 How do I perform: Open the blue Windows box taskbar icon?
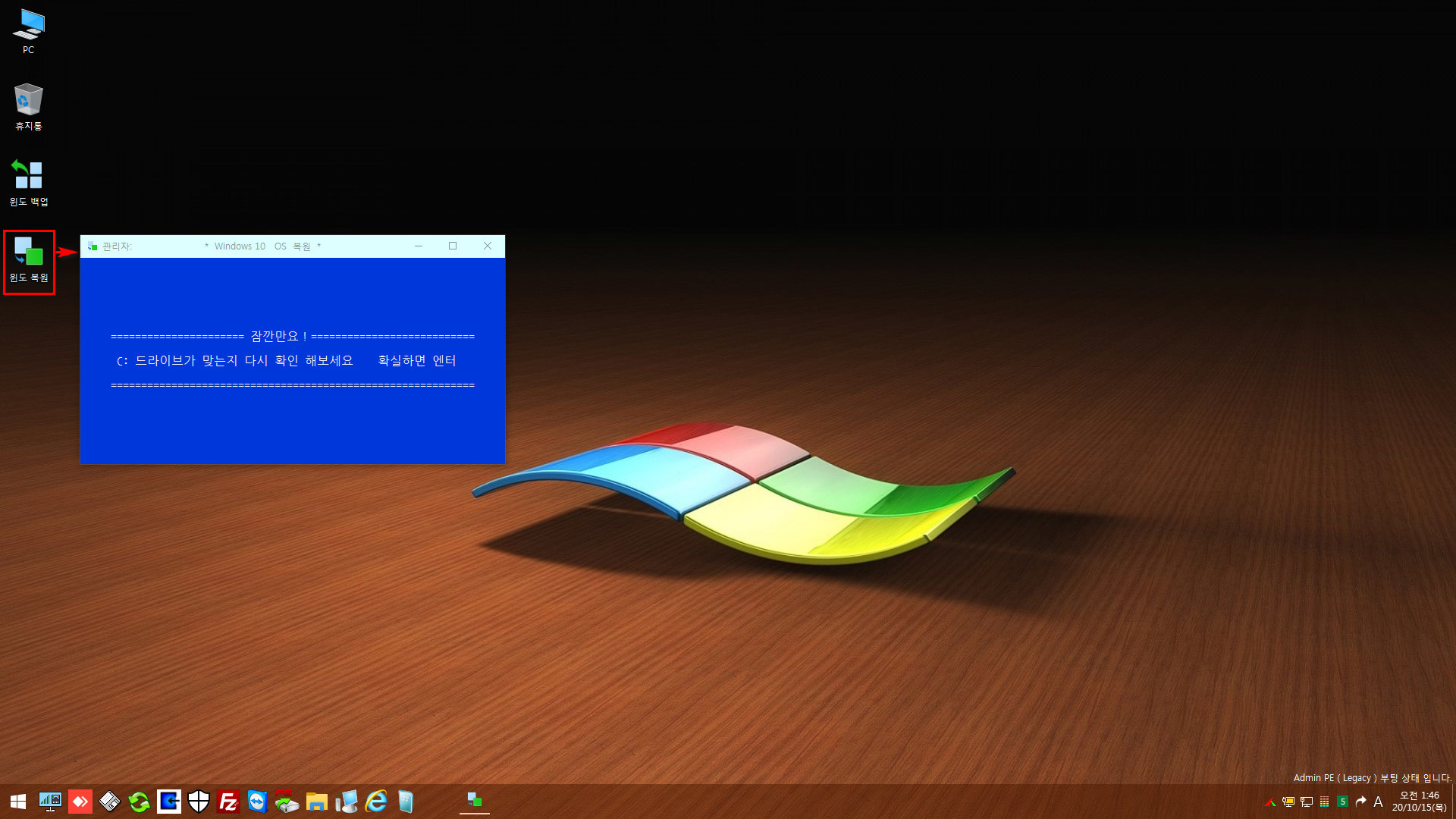tap(406, 802)
